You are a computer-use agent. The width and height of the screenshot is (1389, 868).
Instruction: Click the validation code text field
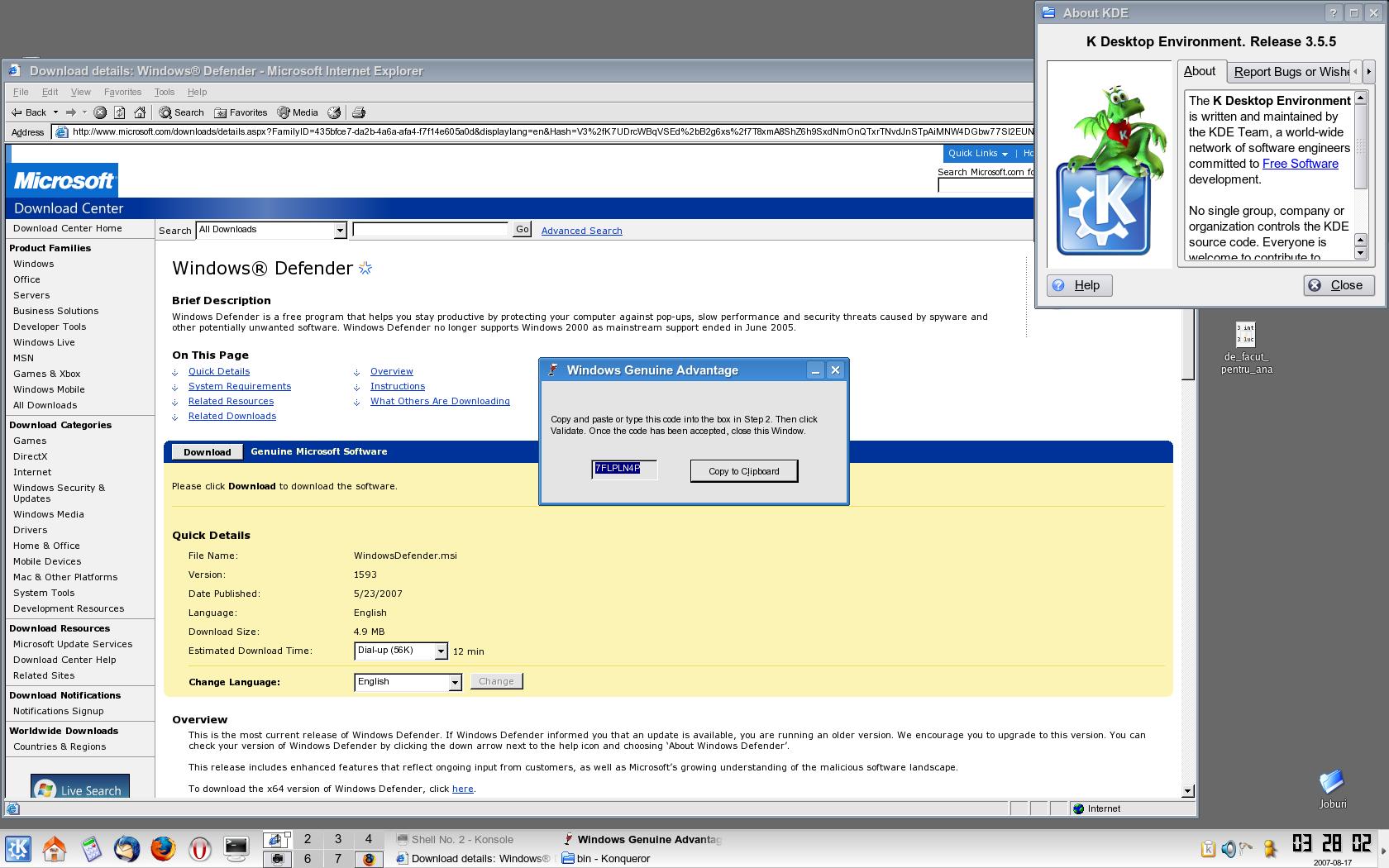[x=624, y=469]
